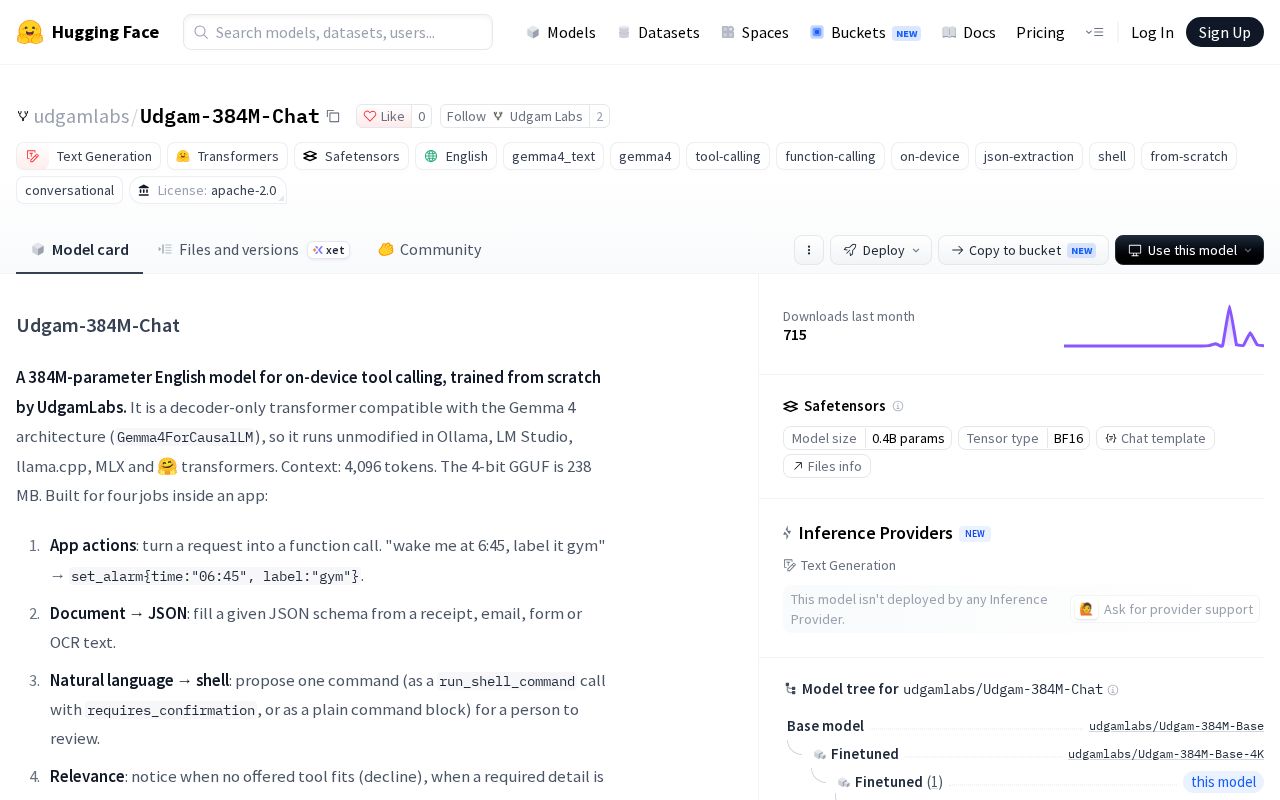Click the Safetensors info icon
This screenshot has width=1280, height=800.
click(x=898, y=406)
